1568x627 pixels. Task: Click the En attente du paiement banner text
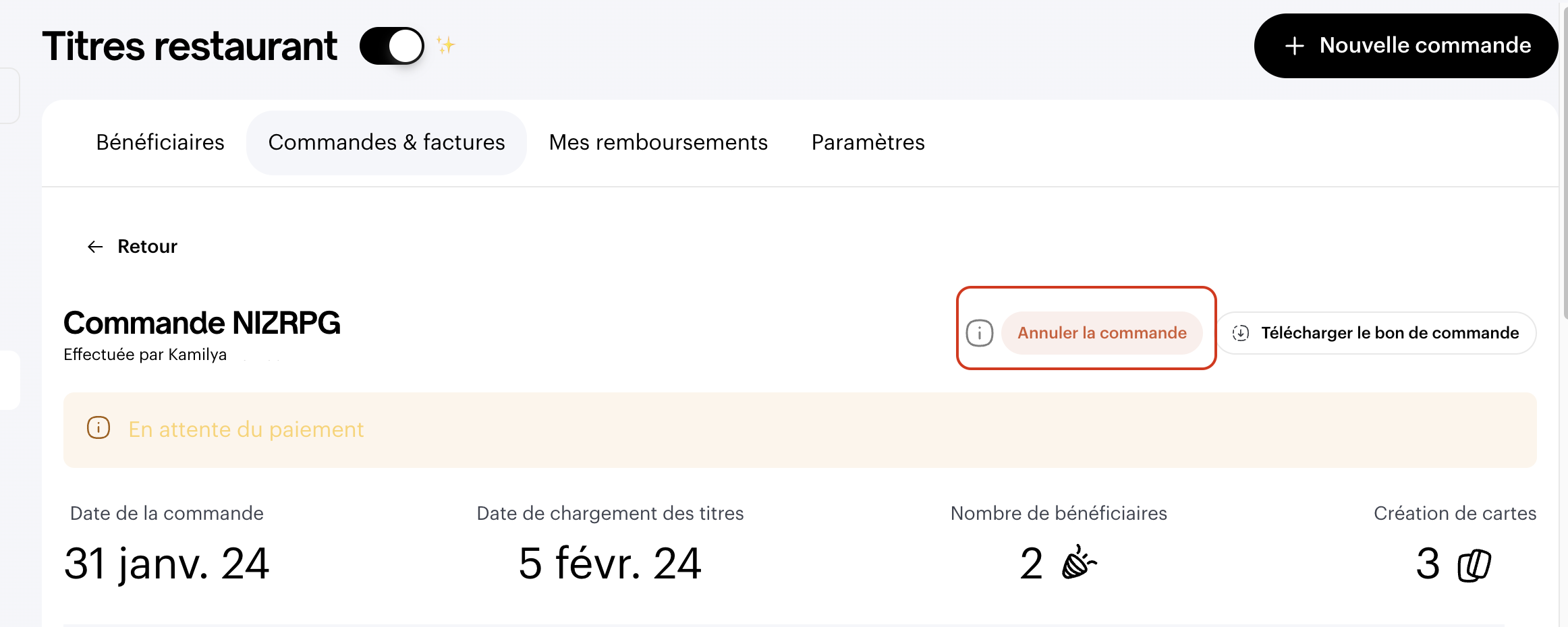(246, 429)
